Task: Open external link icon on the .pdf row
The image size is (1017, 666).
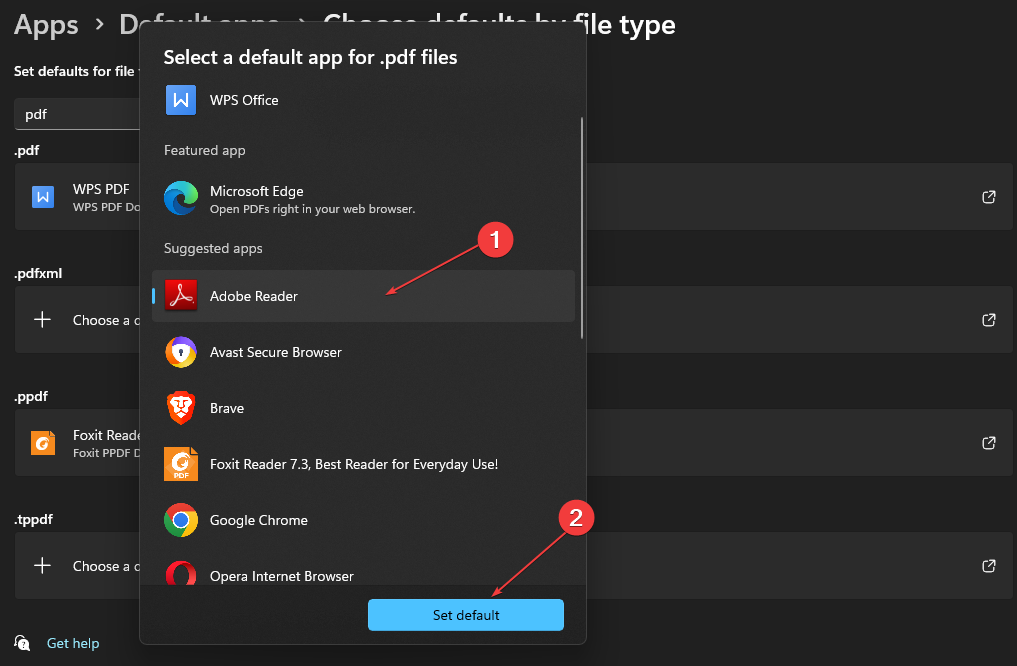Action: coord(988,197)
